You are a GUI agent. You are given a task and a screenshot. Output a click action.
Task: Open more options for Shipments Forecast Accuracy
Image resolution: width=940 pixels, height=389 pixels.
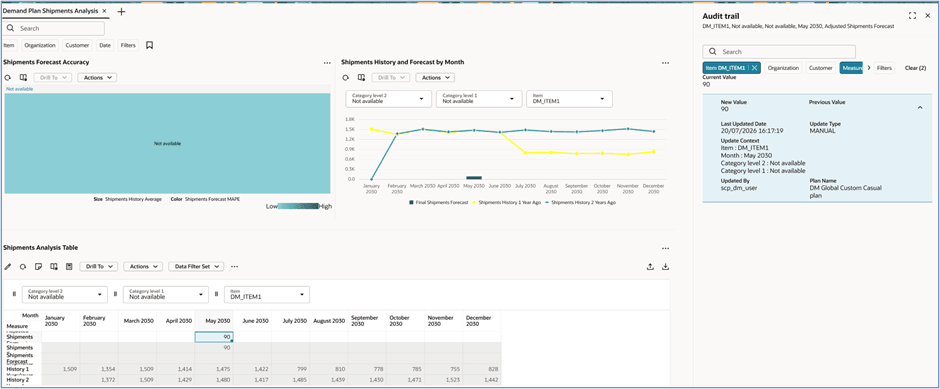point(327,62)
